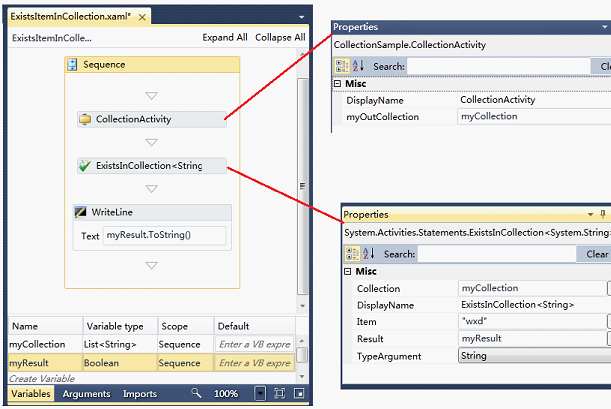Screen dimensions: 611x409
Task: Switch to the Variables tab
Action: 31,393
